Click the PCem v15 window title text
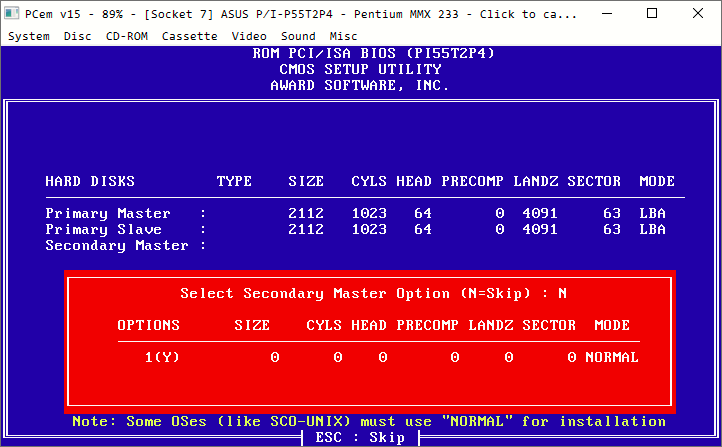 click(300, 14)
